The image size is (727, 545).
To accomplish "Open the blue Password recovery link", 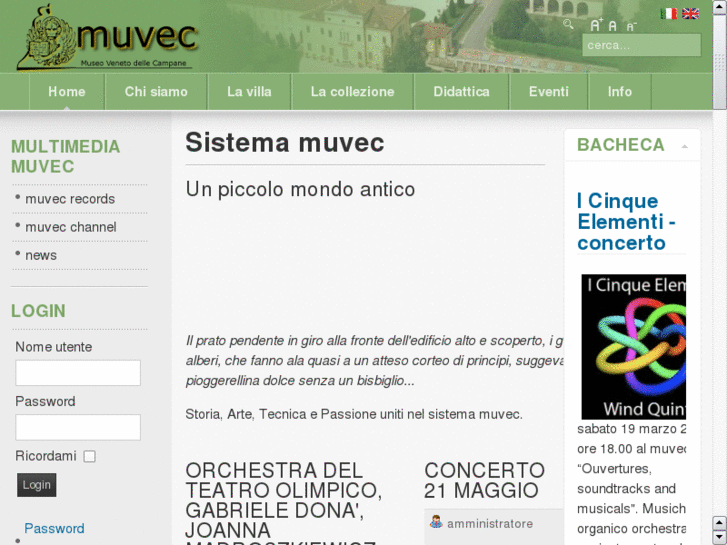I will tap(54, 528).
